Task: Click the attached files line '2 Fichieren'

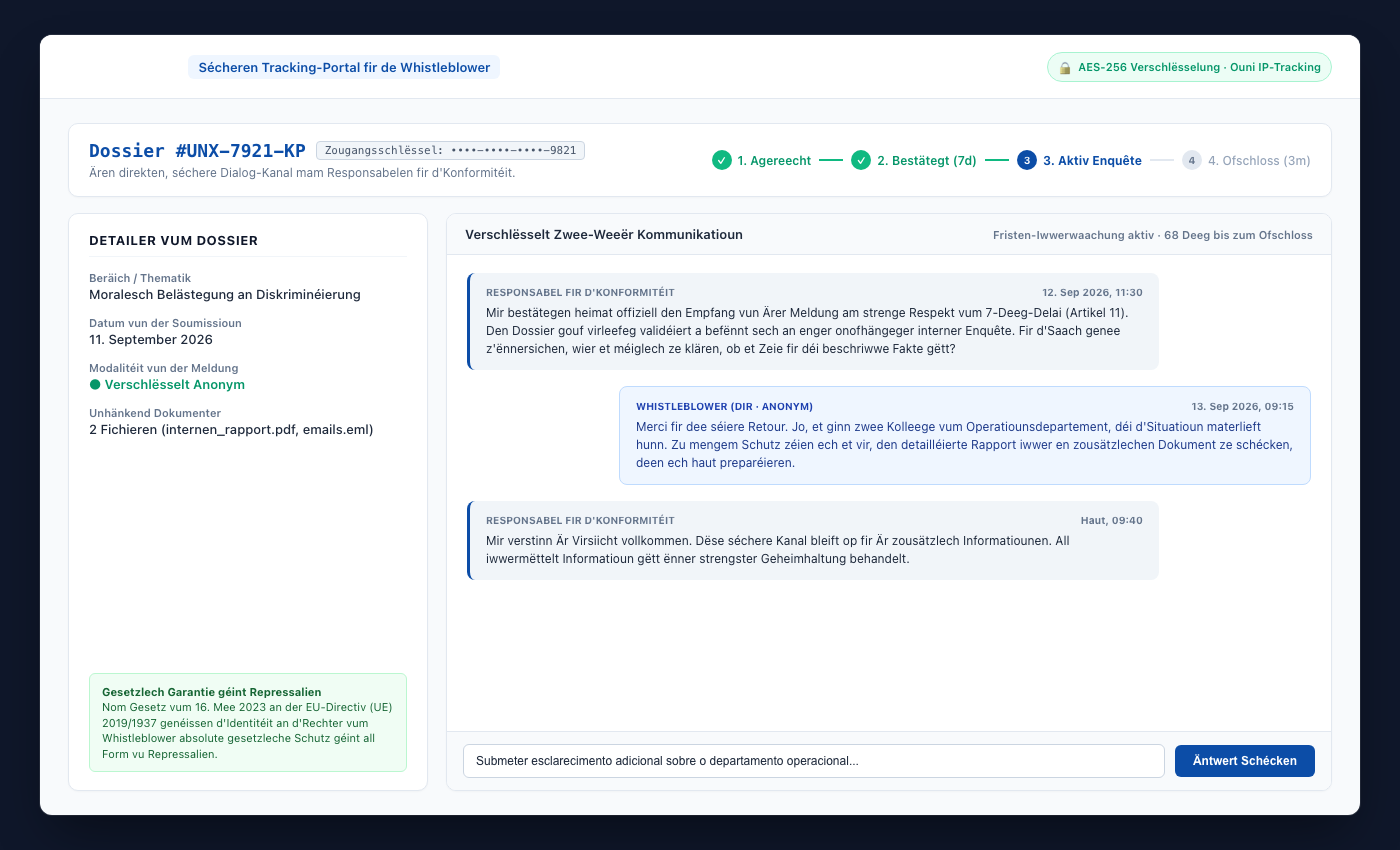Action: point(231,429)
